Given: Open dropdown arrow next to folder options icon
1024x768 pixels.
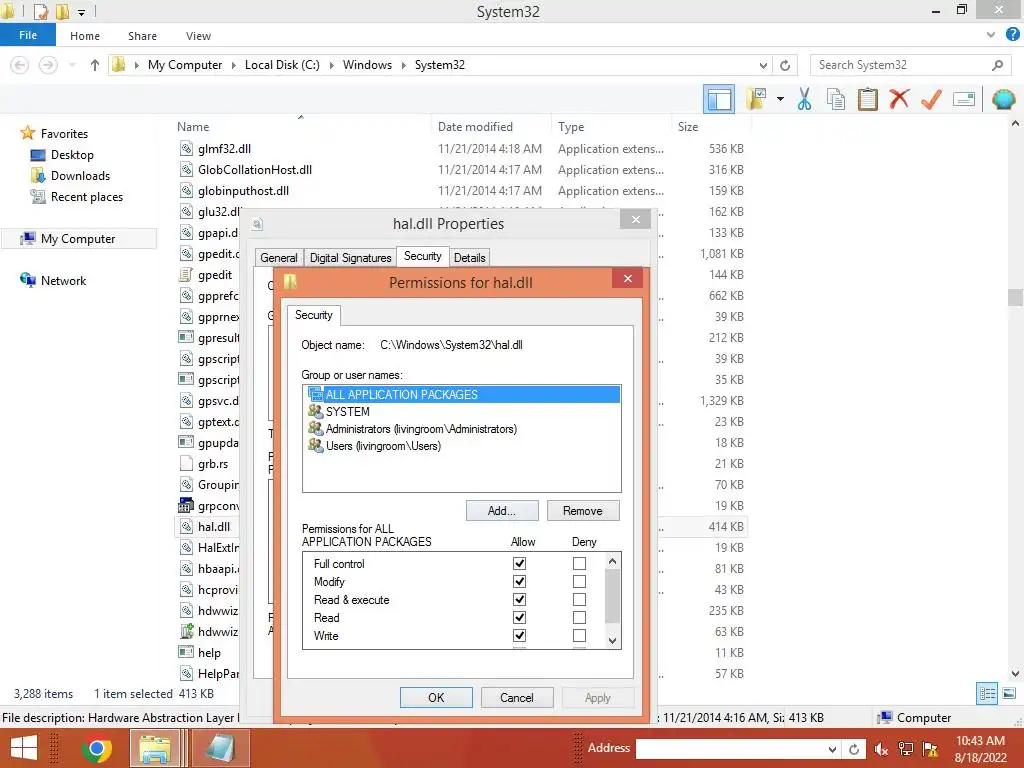Looking at the screenshot, I should click(780, 99).
